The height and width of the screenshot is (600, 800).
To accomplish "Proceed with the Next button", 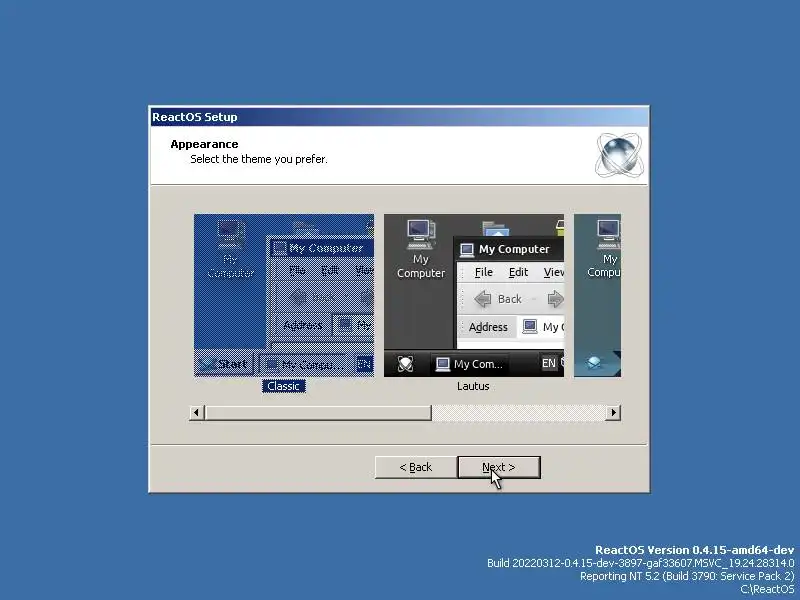I will [499, 467].
